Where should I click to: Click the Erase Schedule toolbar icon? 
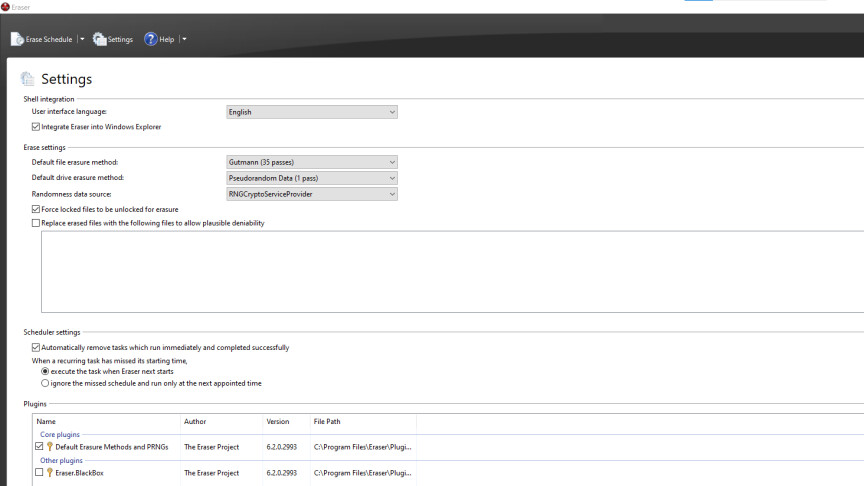click(17, 39)
